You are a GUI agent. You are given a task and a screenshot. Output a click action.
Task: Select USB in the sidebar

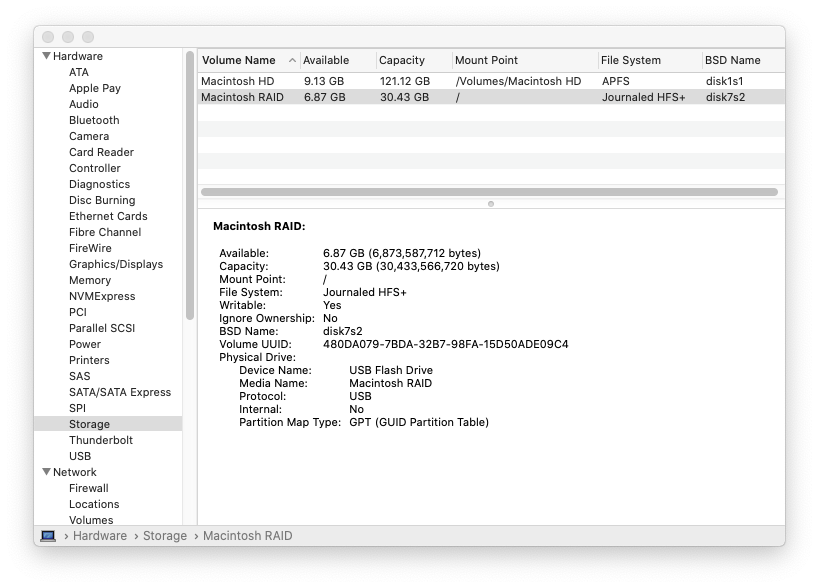pos(80,456)
